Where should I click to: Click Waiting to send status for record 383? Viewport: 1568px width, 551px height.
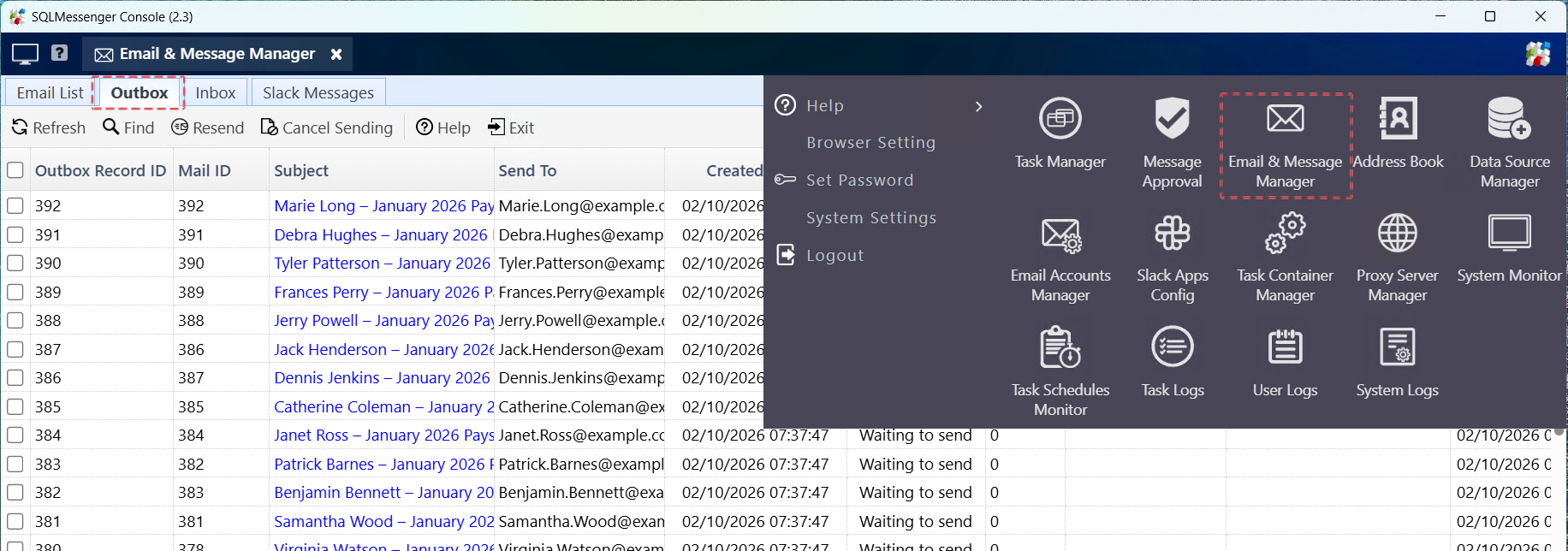[x=915, y=464]
